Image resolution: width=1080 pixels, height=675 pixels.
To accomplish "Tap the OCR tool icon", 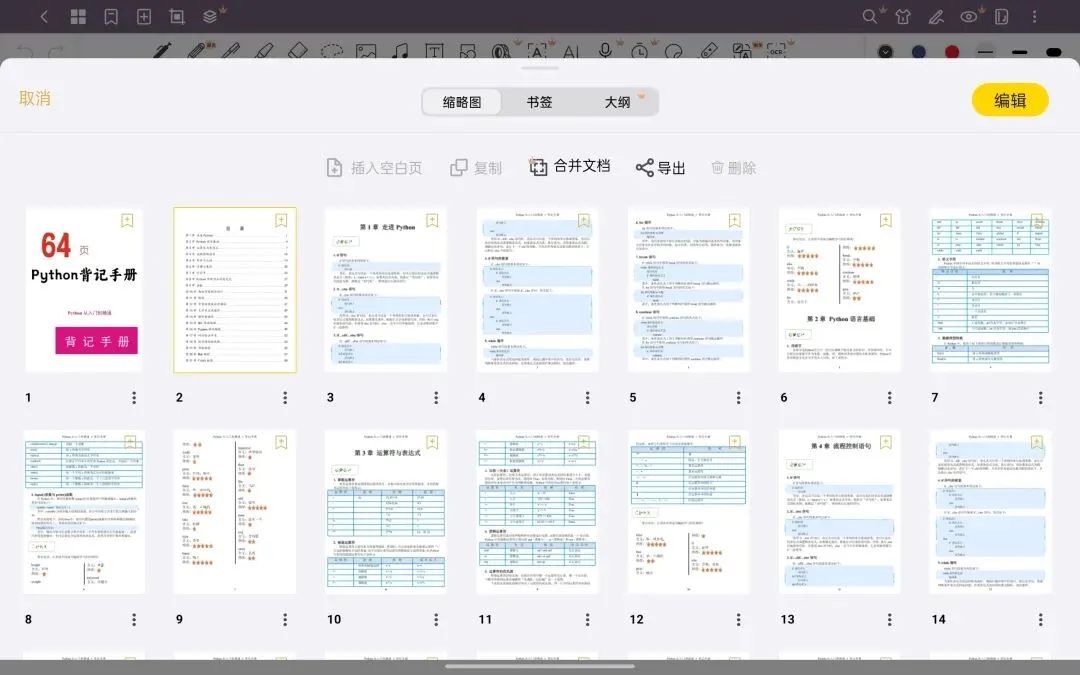I will (776, 51).
